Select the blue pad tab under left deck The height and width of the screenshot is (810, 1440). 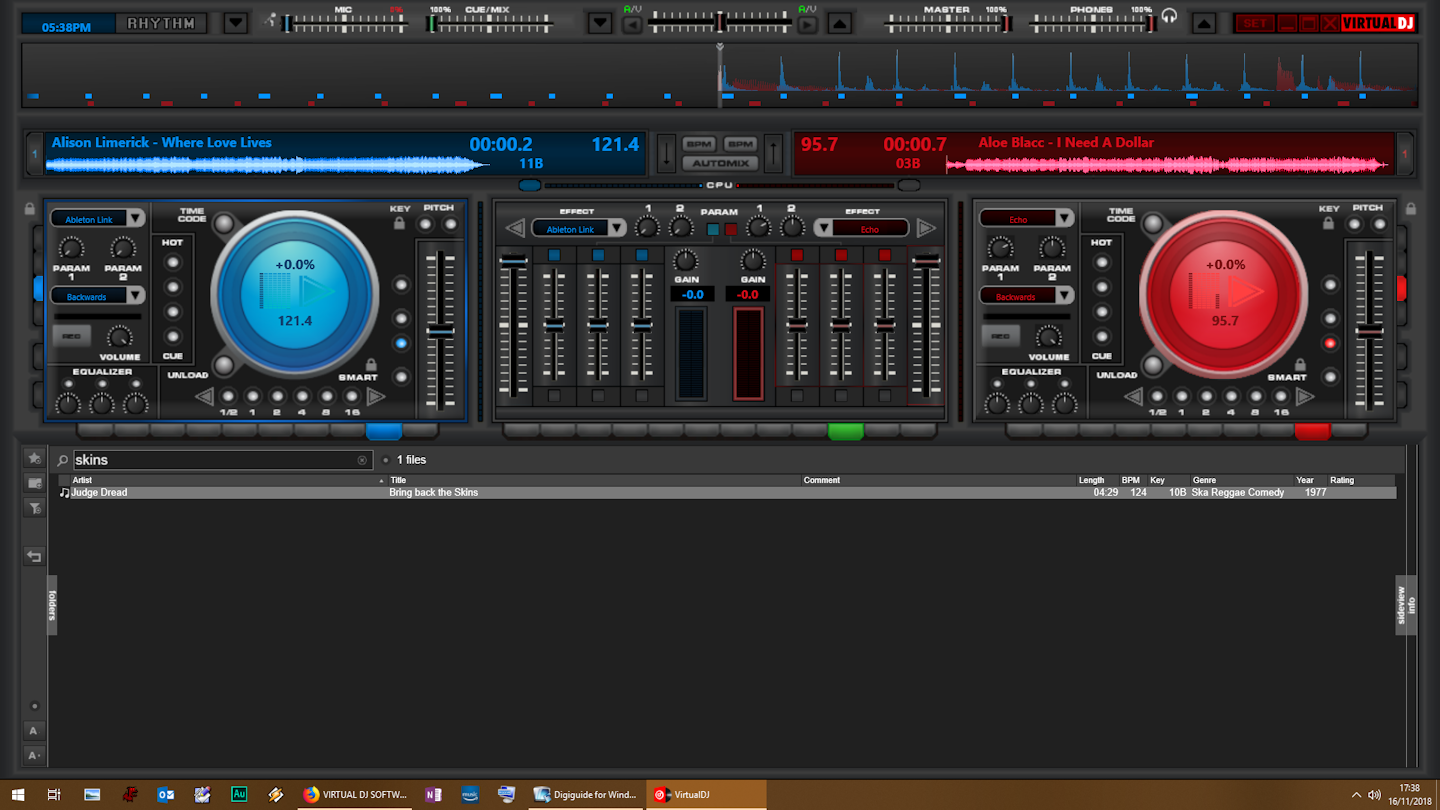384,432
